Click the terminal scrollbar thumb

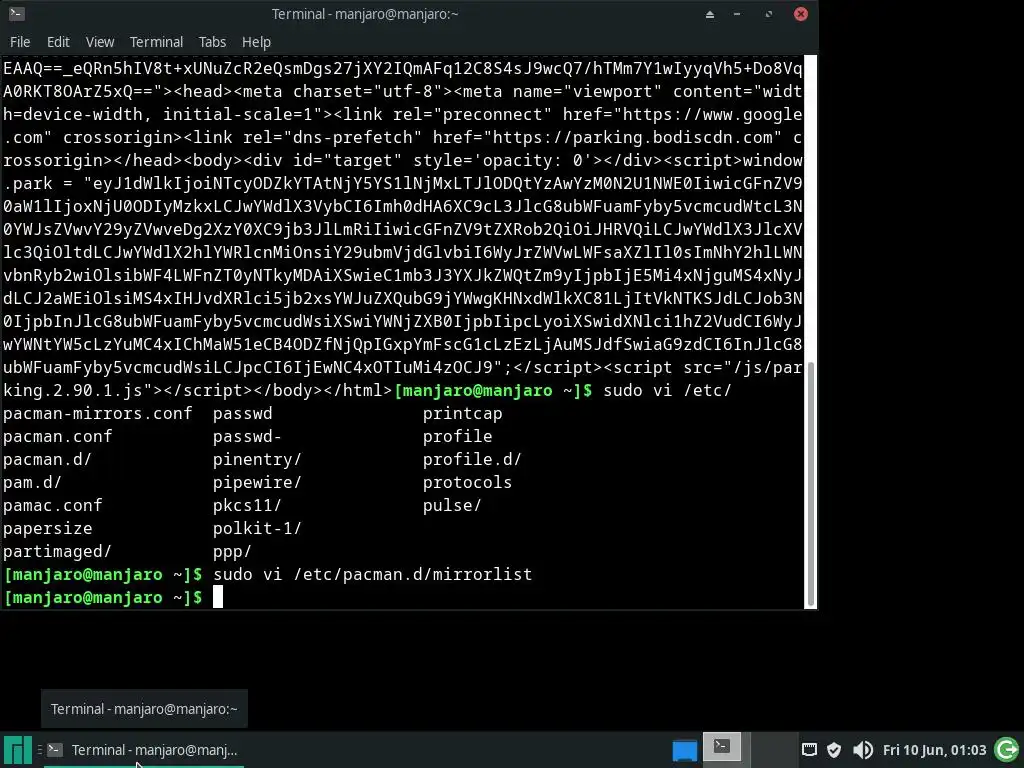(811, 484)
